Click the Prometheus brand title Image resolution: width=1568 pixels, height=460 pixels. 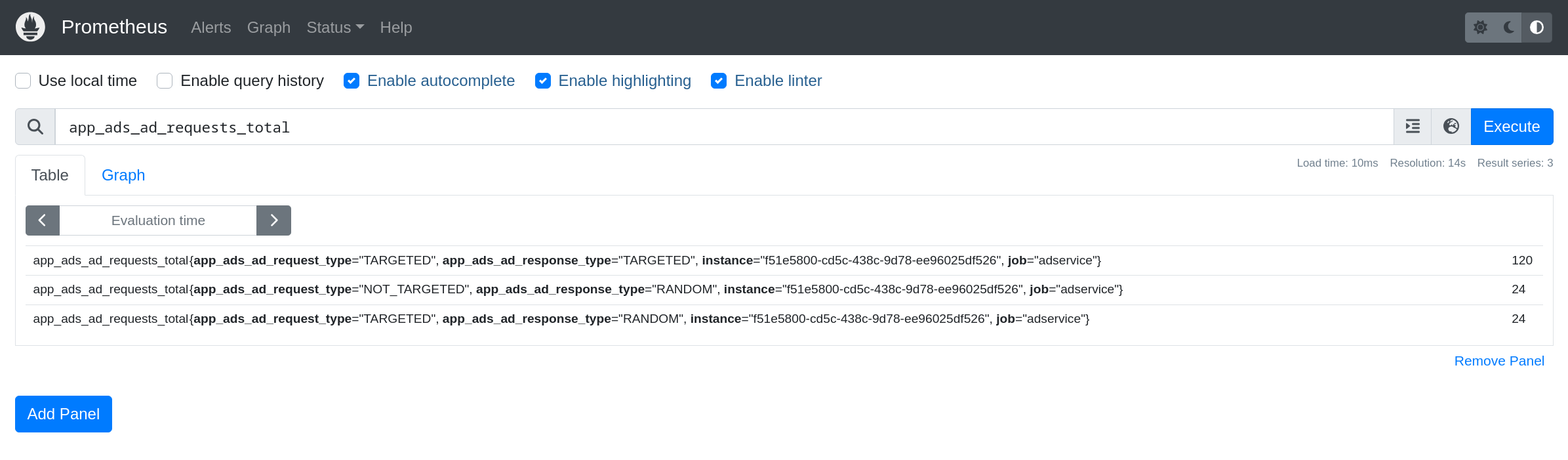tap(114, 27)
